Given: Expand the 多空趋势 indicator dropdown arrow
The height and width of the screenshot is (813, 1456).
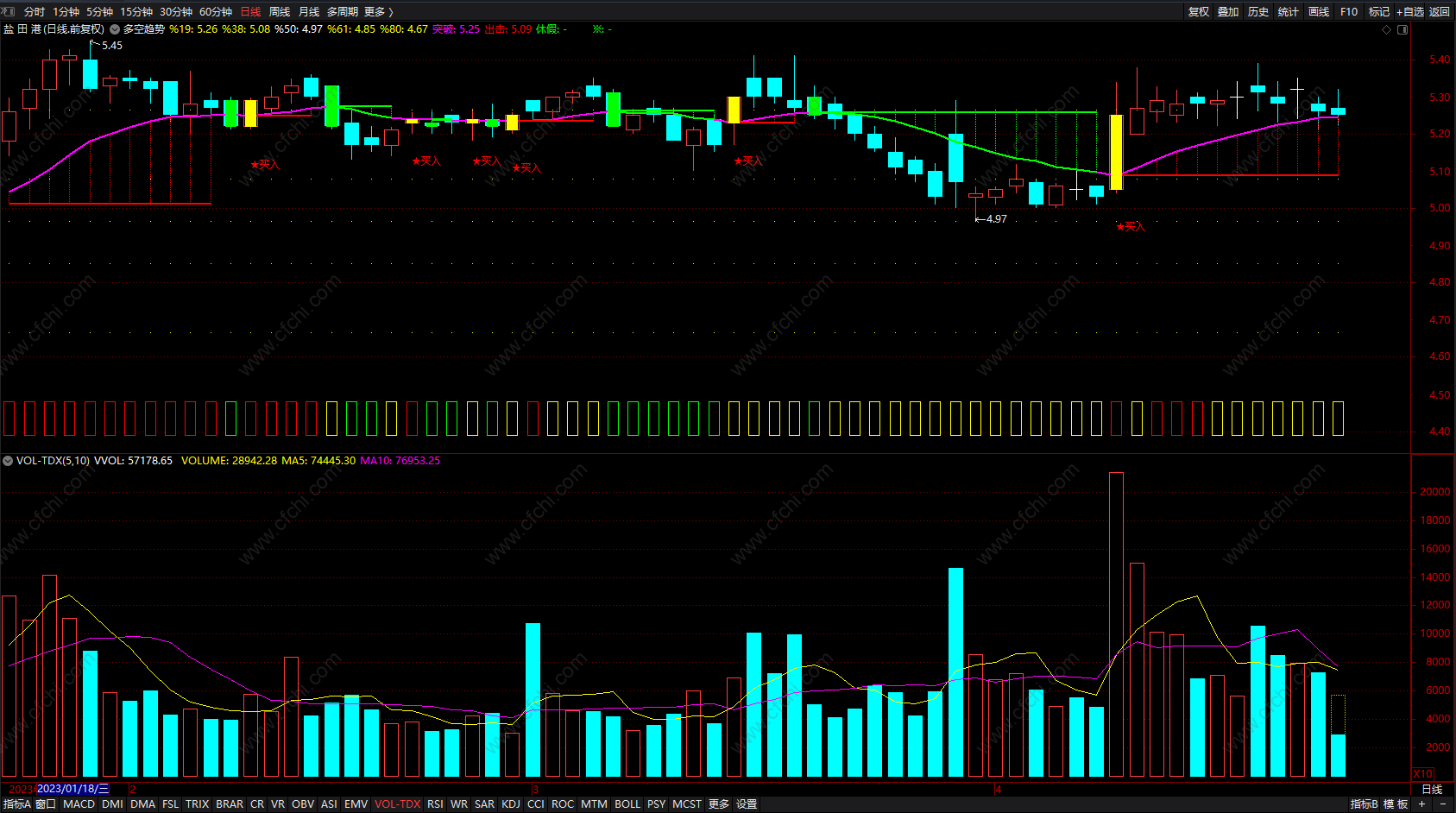Looking at the screenshot, I should tap(115, 29).
